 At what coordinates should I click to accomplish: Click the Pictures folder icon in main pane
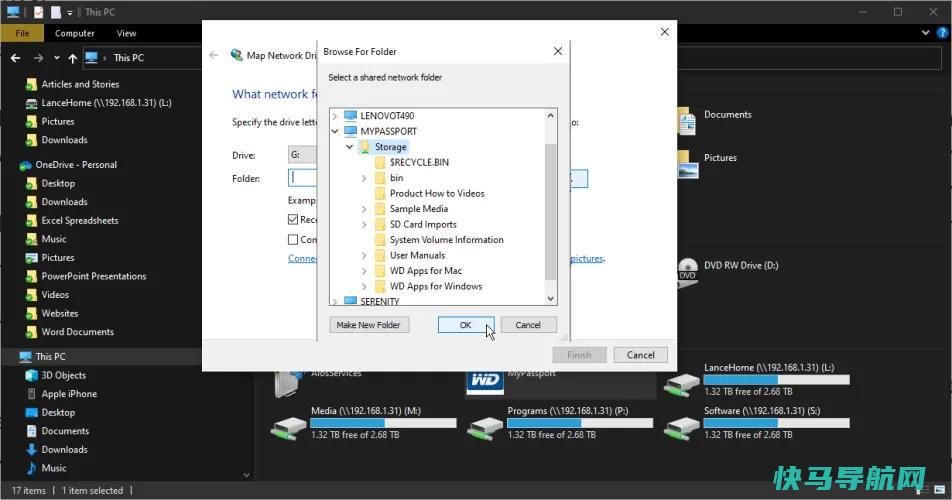[687, 164]
